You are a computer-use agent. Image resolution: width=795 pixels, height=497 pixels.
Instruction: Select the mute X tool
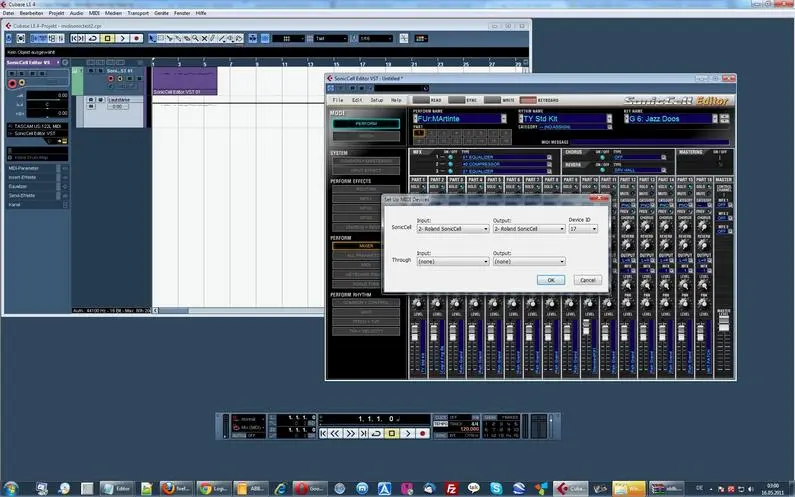coord(204,39)
